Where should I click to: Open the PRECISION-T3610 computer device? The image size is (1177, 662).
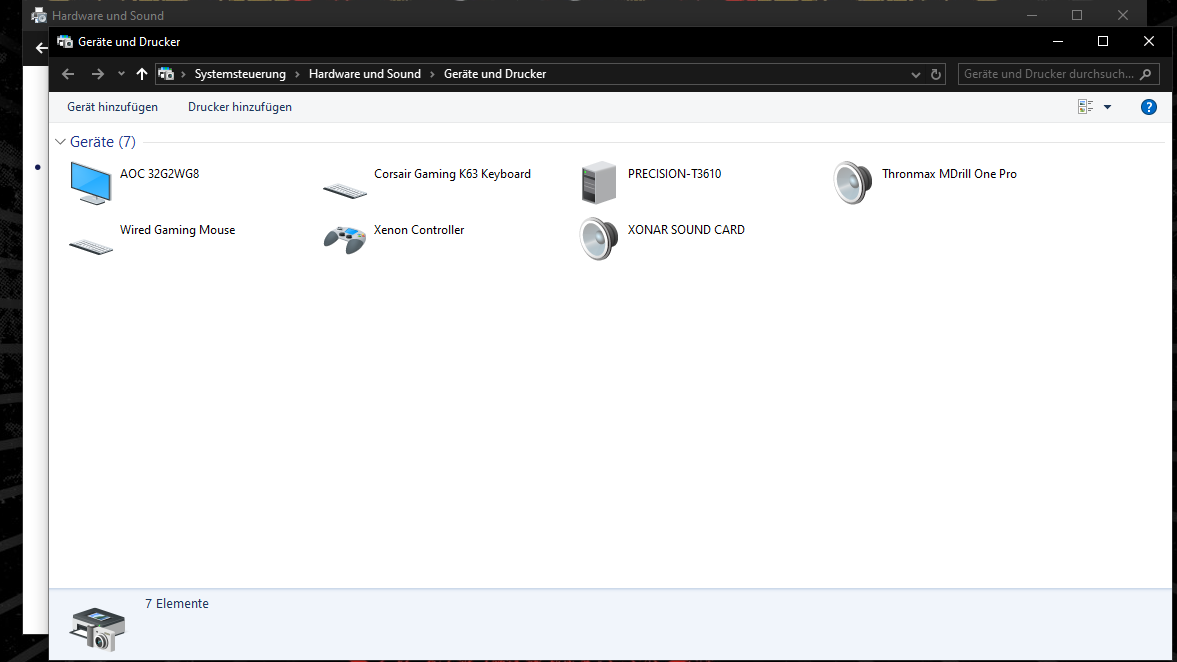click(x=675, y=173)
